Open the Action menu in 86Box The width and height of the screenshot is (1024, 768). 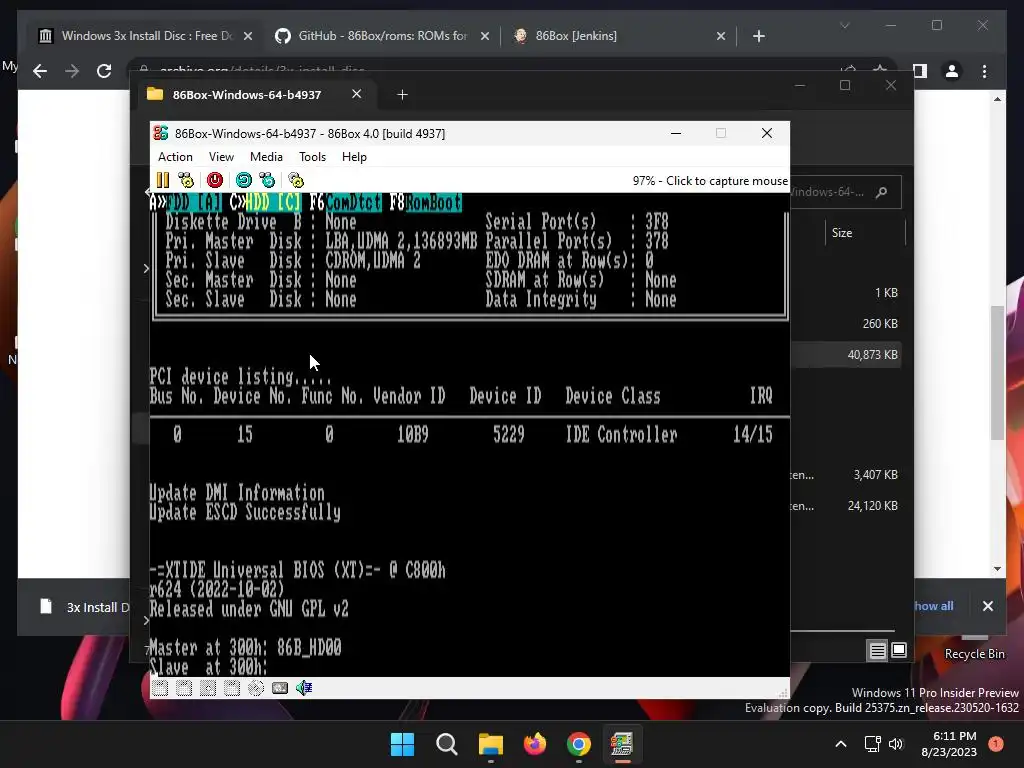(x=175, y=157)
